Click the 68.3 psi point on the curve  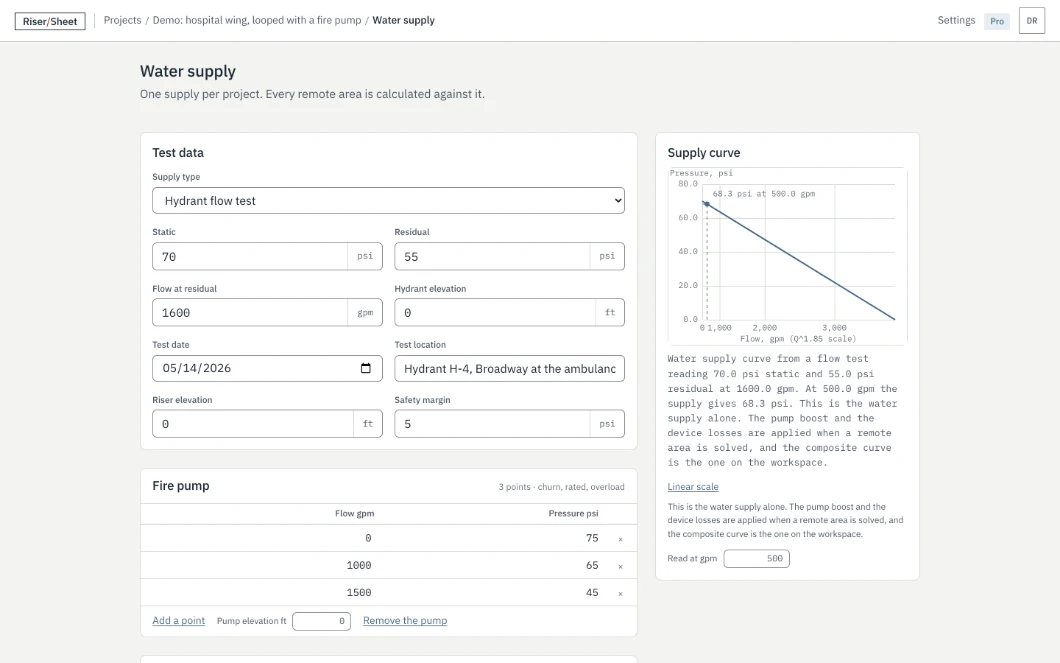707,204
